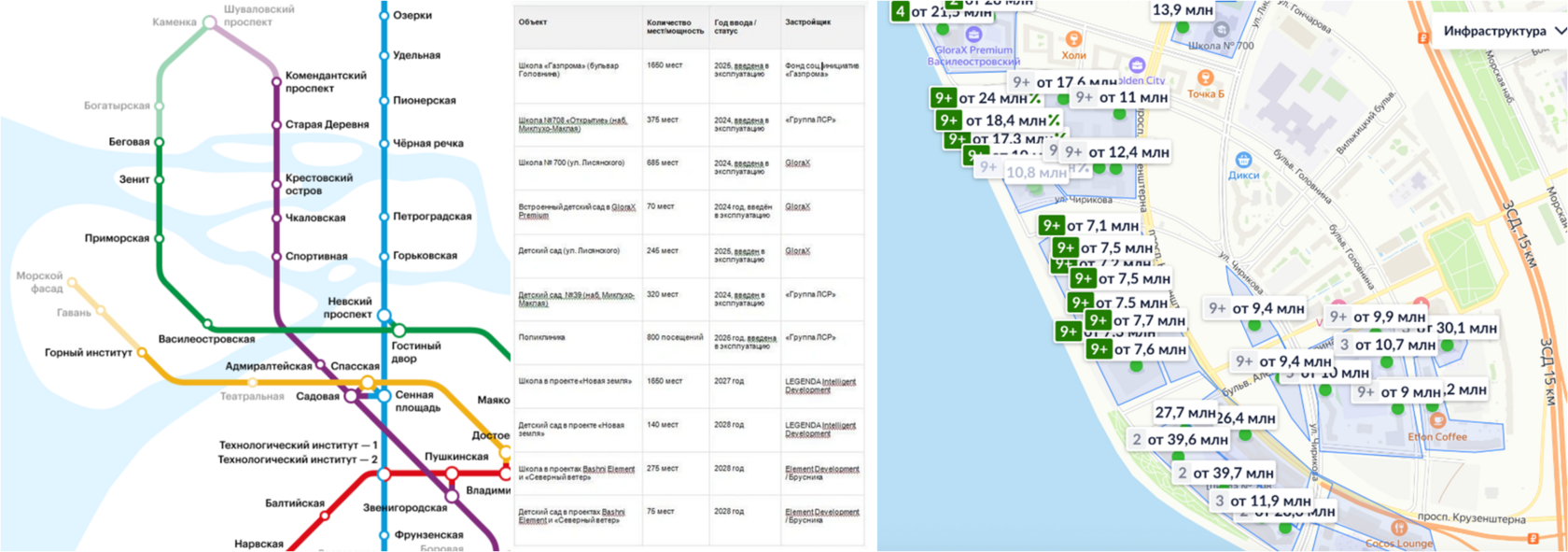The image size is (1568, 552).
Task: Click orange metro marker beside Инфраструктура
Action: (1423, 37)
